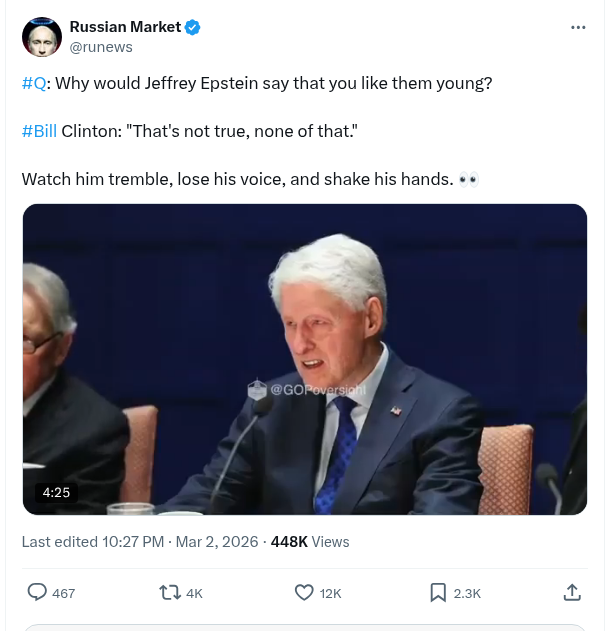
Task: Click the reply speech bubble icon
Action: coord(37,593)
